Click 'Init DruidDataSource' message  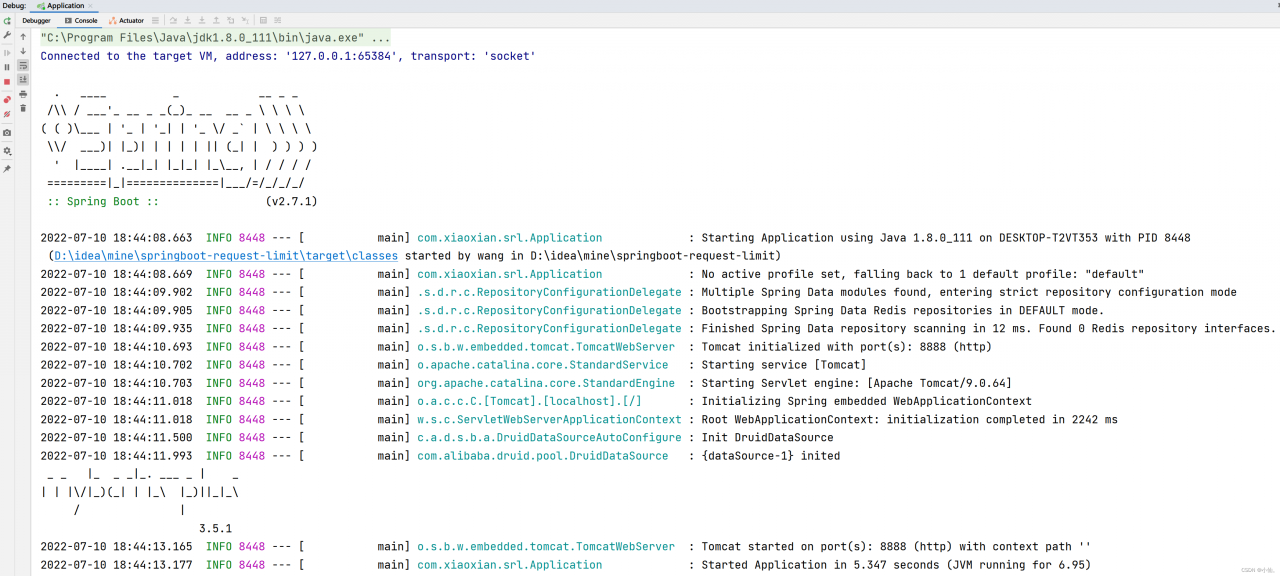(x=767, y=438)
